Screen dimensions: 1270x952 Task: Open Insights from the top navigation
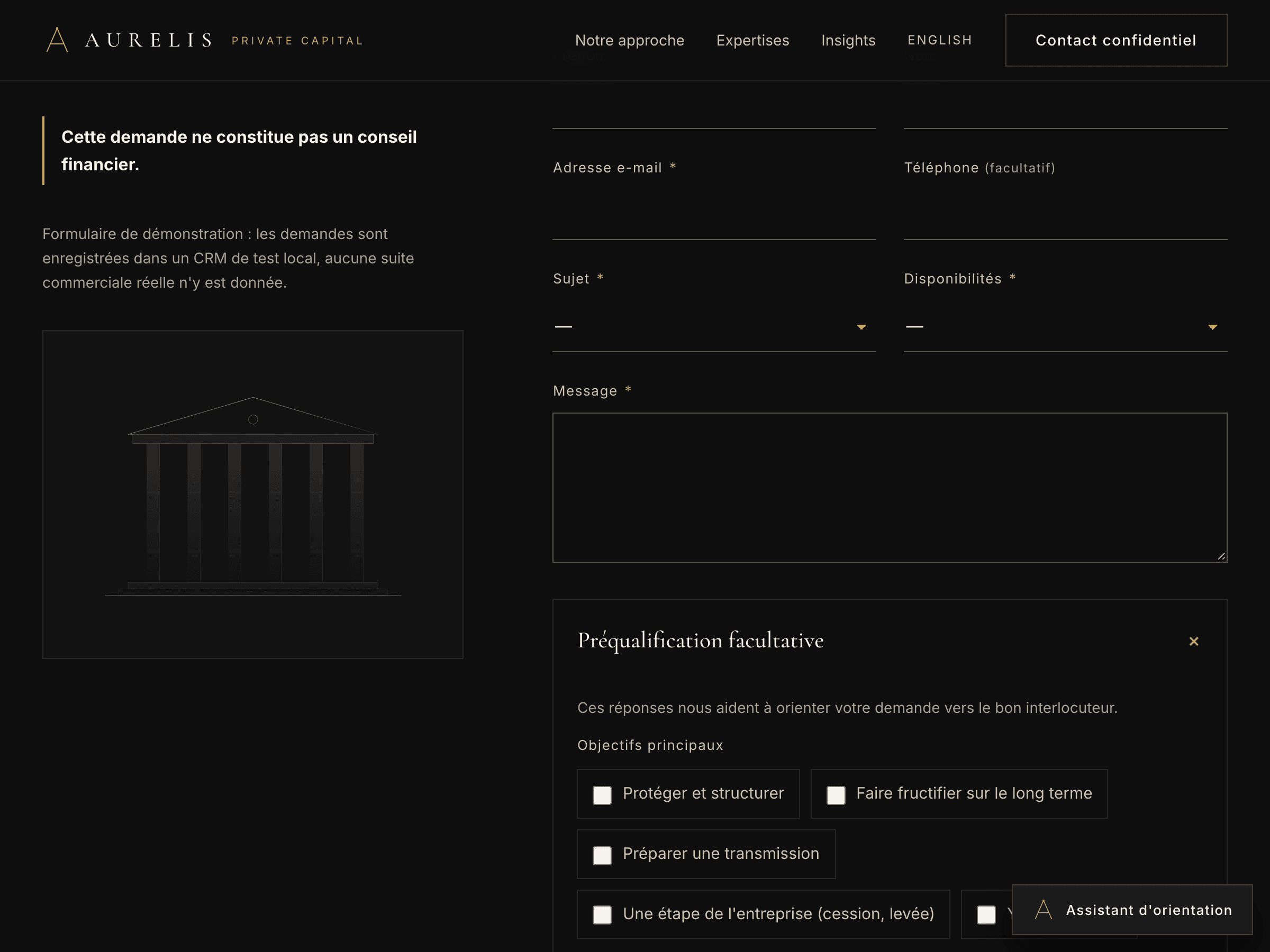(848, 40)
